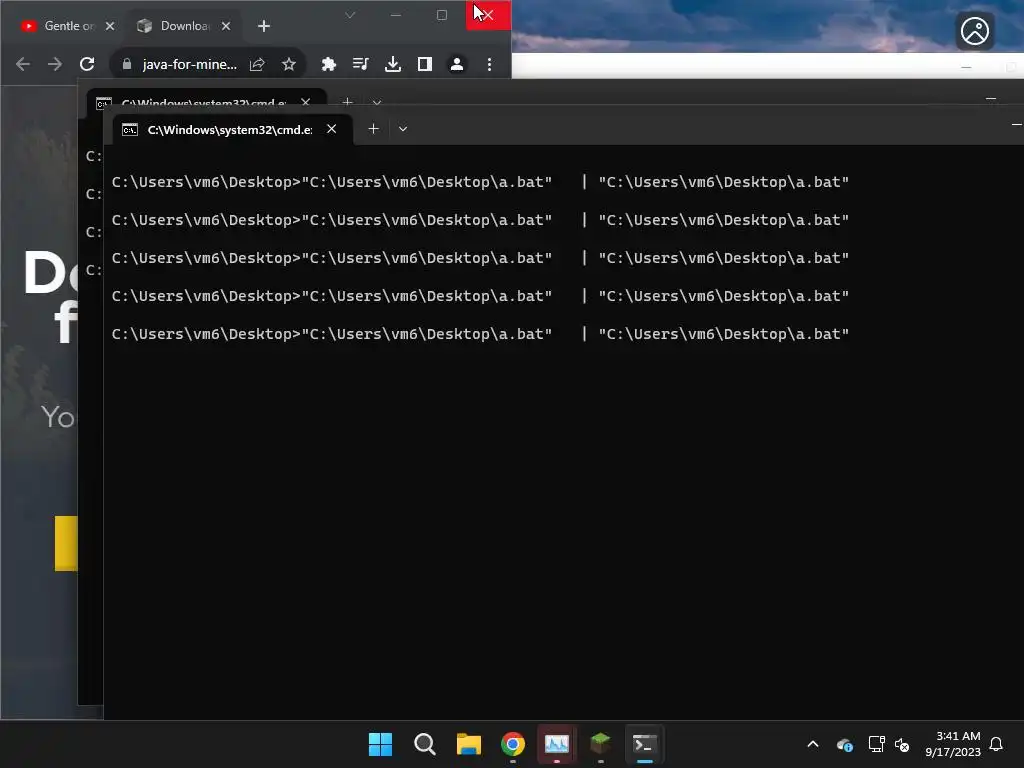Open background terminal profile dropdown
Image resolution: width=1024 pixels, height=768 pixels.
coord(377,103)
